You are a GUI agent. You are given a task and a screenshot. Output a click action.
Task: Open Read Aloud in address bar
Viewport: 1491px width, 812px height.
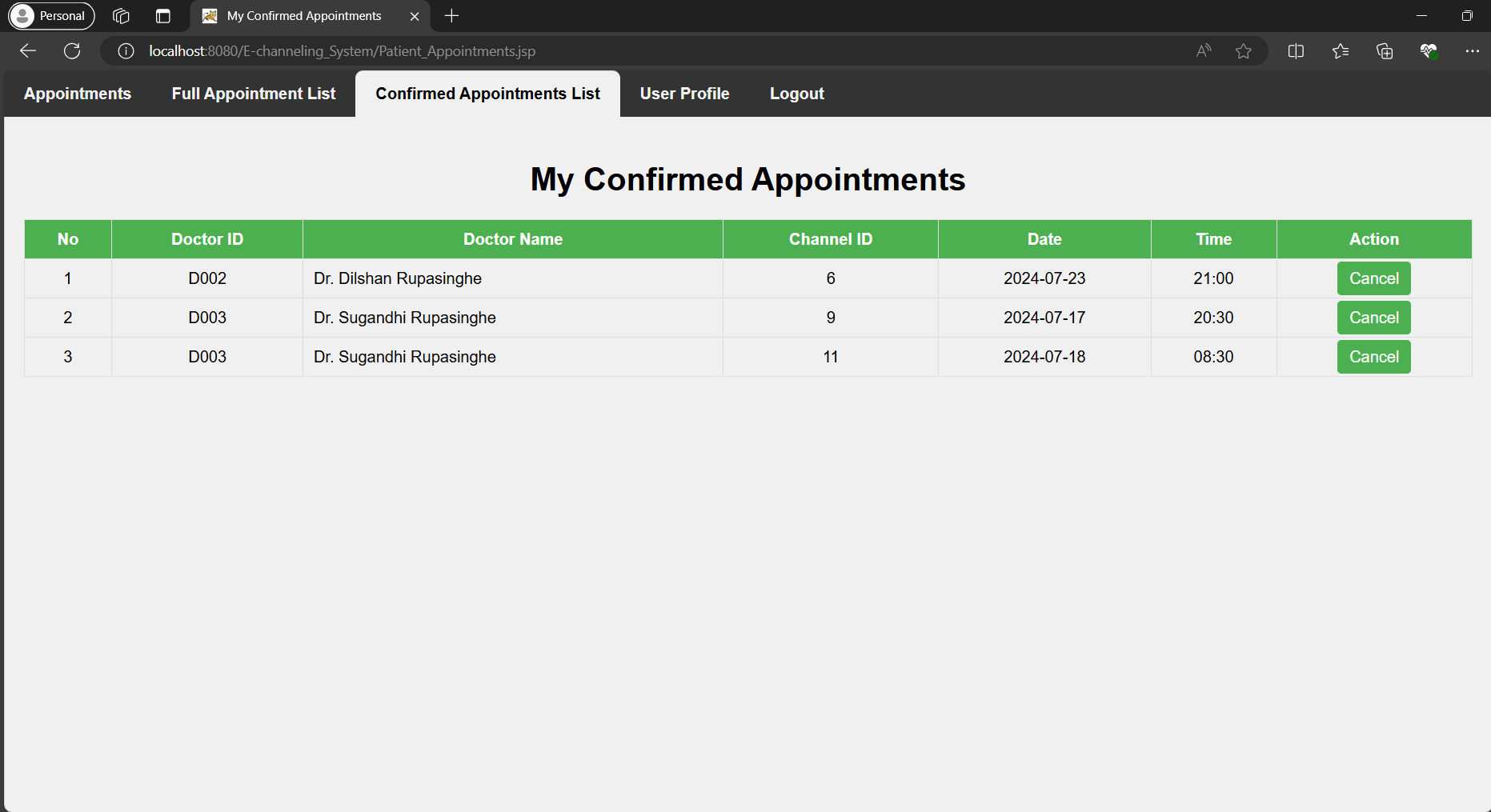[x=1204, y=51]
